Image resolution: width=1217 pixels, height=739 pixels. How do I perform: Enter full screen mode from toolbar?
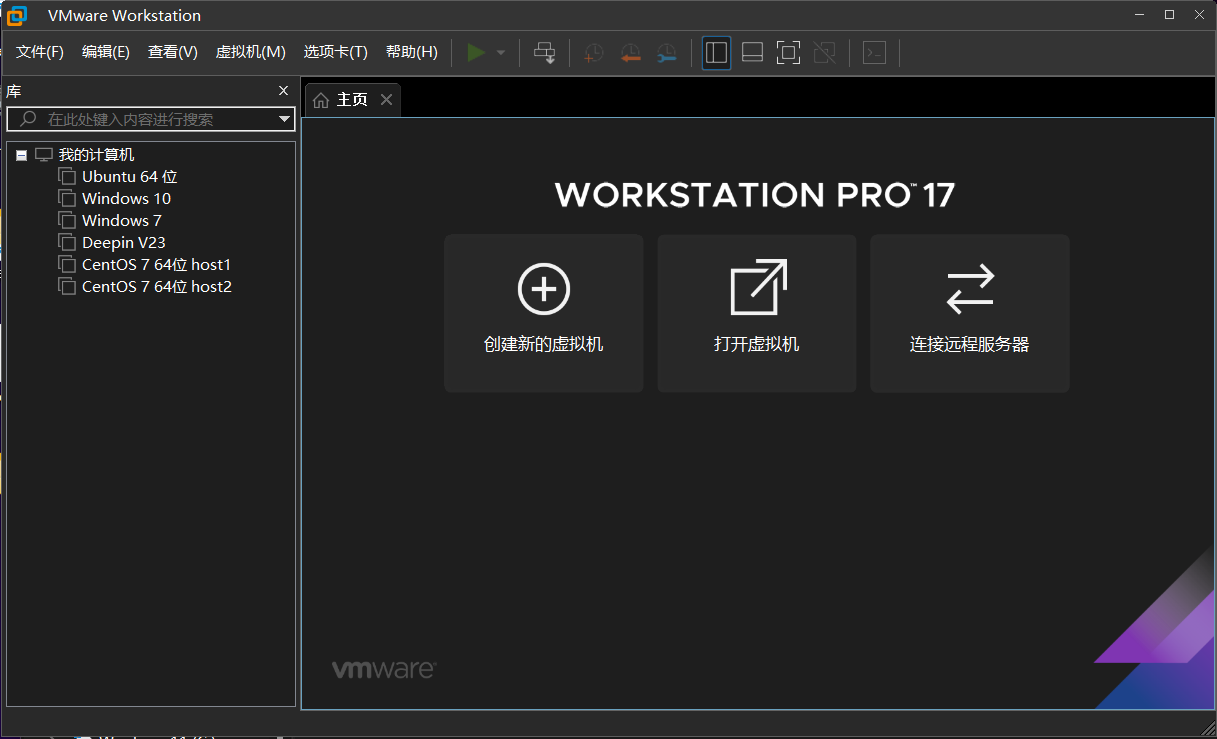pyautogui.click(x=788, y=53)
